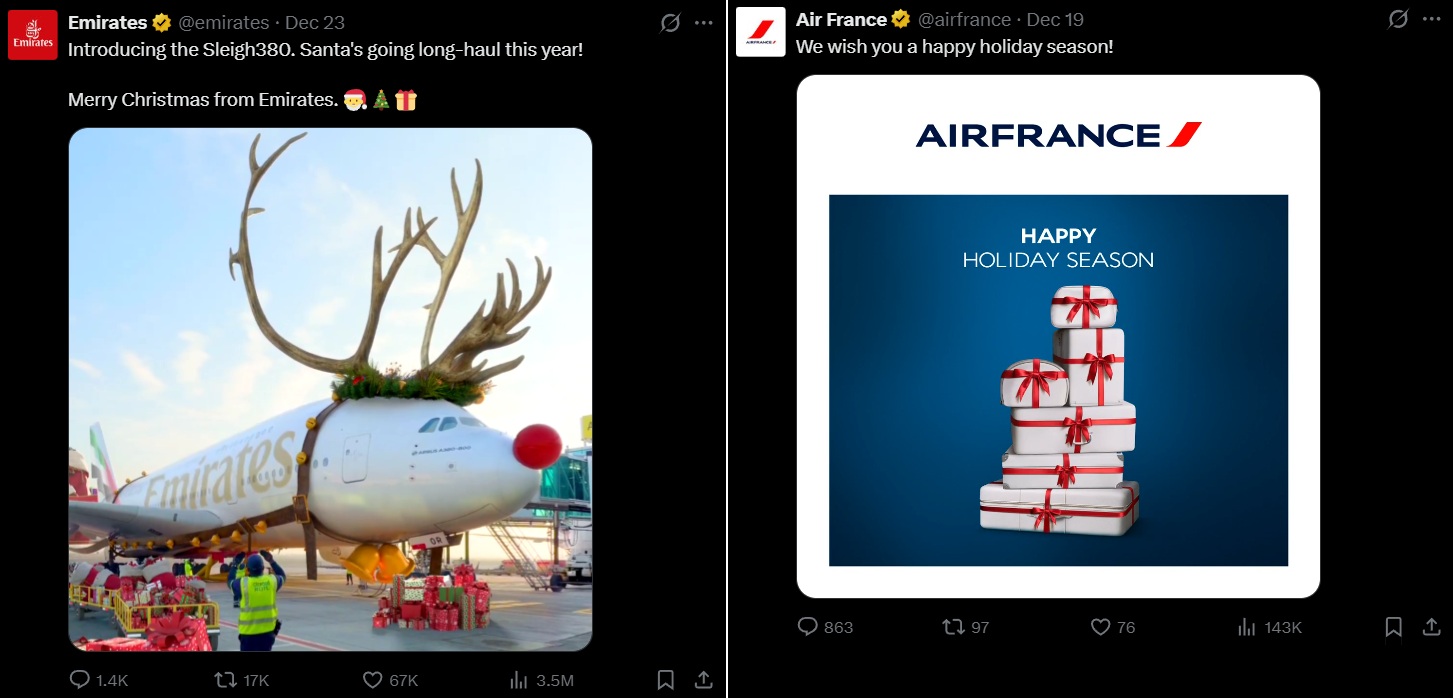The image size is (1453, 698).
Task: Share the Emirates tweet via upload icon
Action: 704,680
